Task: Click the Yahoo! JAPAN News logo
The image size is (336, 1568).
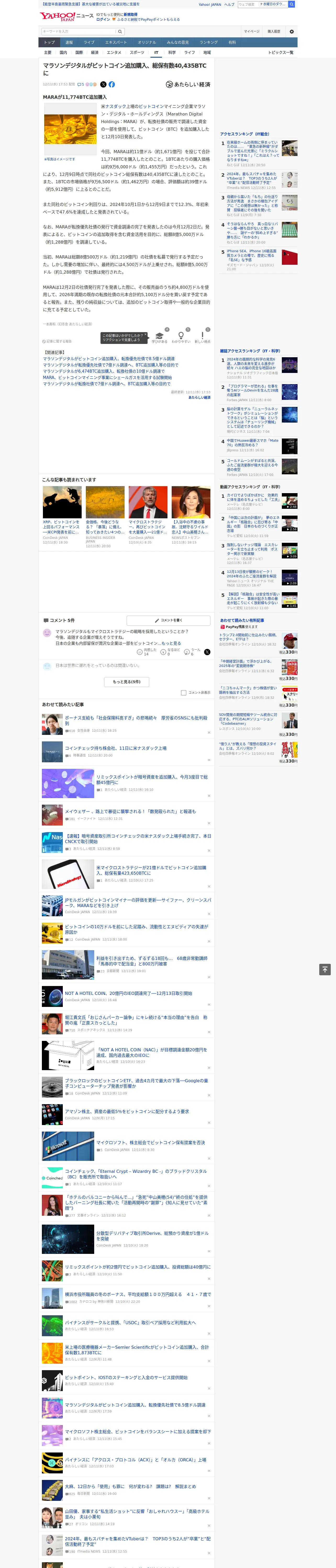Action: [67, 16]
